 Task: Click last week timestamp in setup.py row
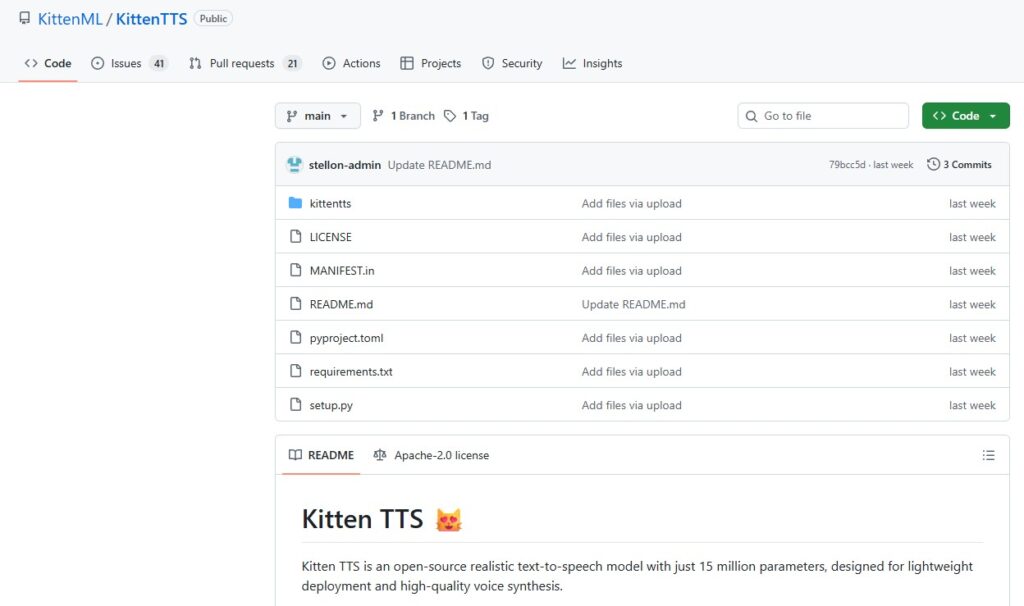point(972,405)
